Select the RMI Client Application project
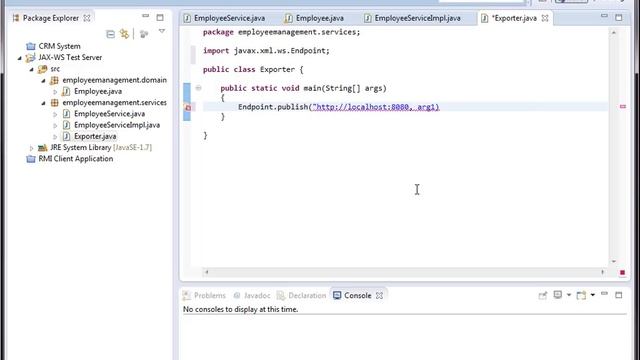 (76, 159)
